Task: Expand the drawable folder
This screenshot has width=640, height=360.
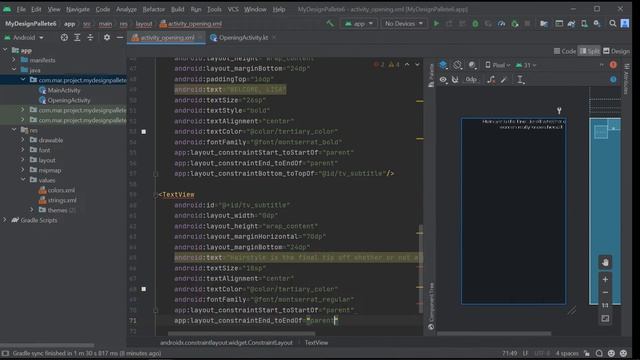Action: coord(23,140)
